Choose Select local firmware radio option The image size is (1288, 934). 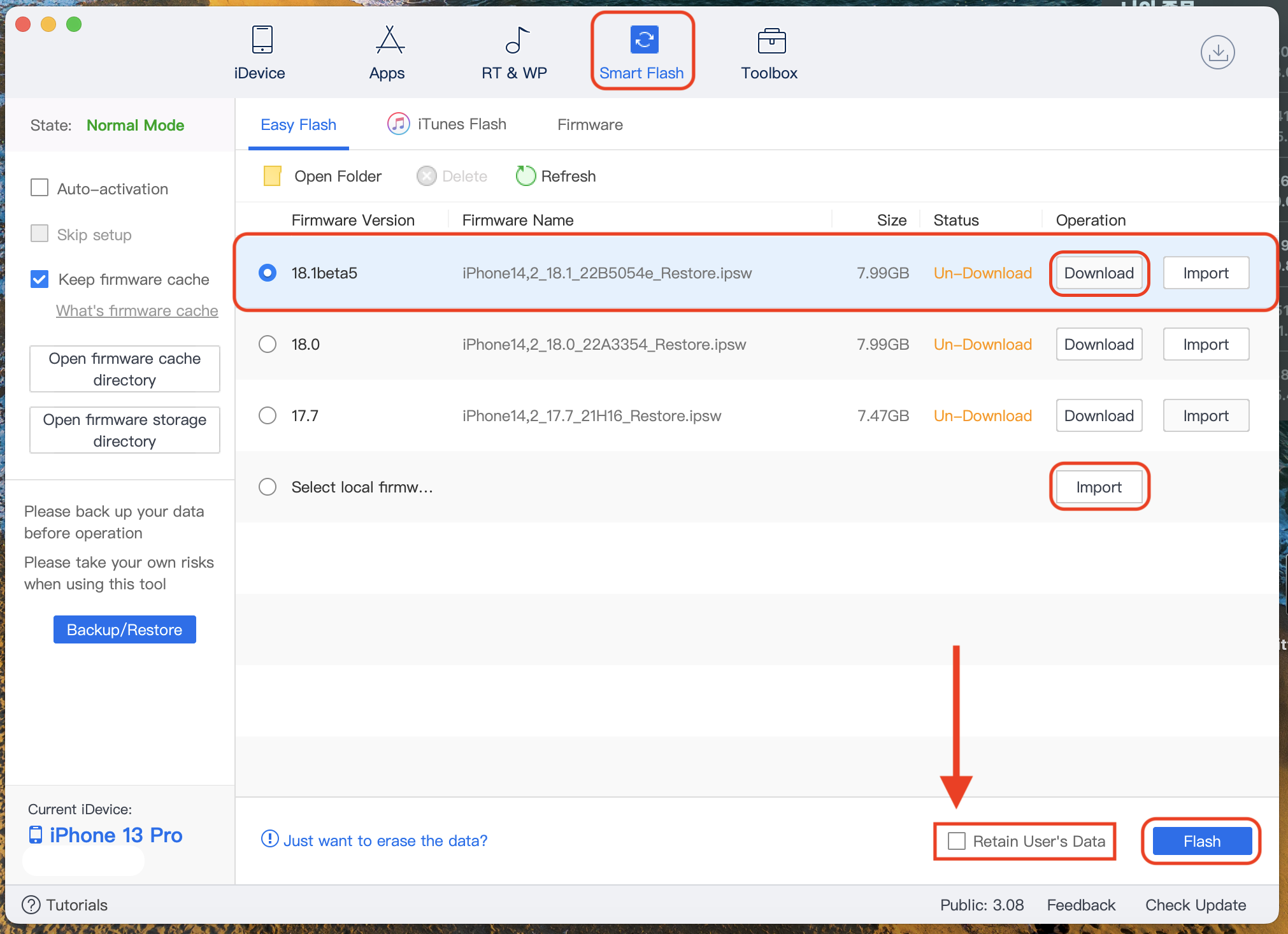[268, 487]
